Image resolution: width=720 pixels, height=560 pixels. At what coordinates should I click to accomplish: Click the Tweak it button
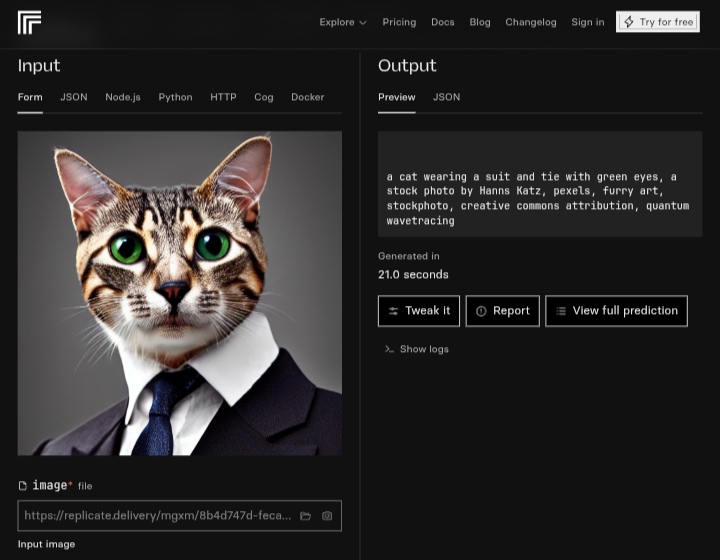[419, 311]
